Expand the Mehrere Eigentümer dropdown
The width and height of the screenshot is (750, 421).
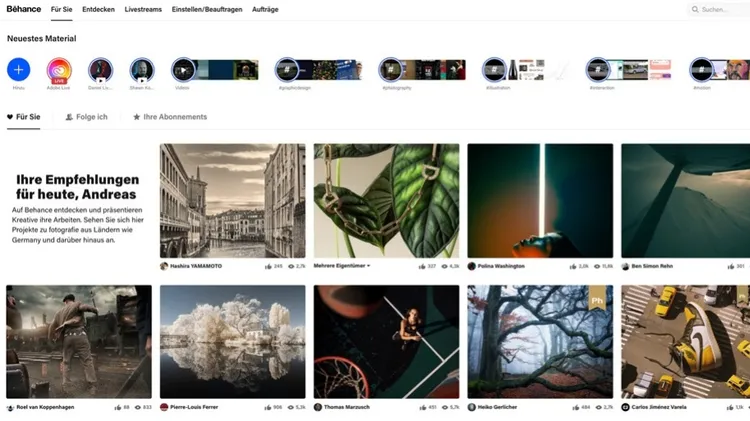coord(342,266)
